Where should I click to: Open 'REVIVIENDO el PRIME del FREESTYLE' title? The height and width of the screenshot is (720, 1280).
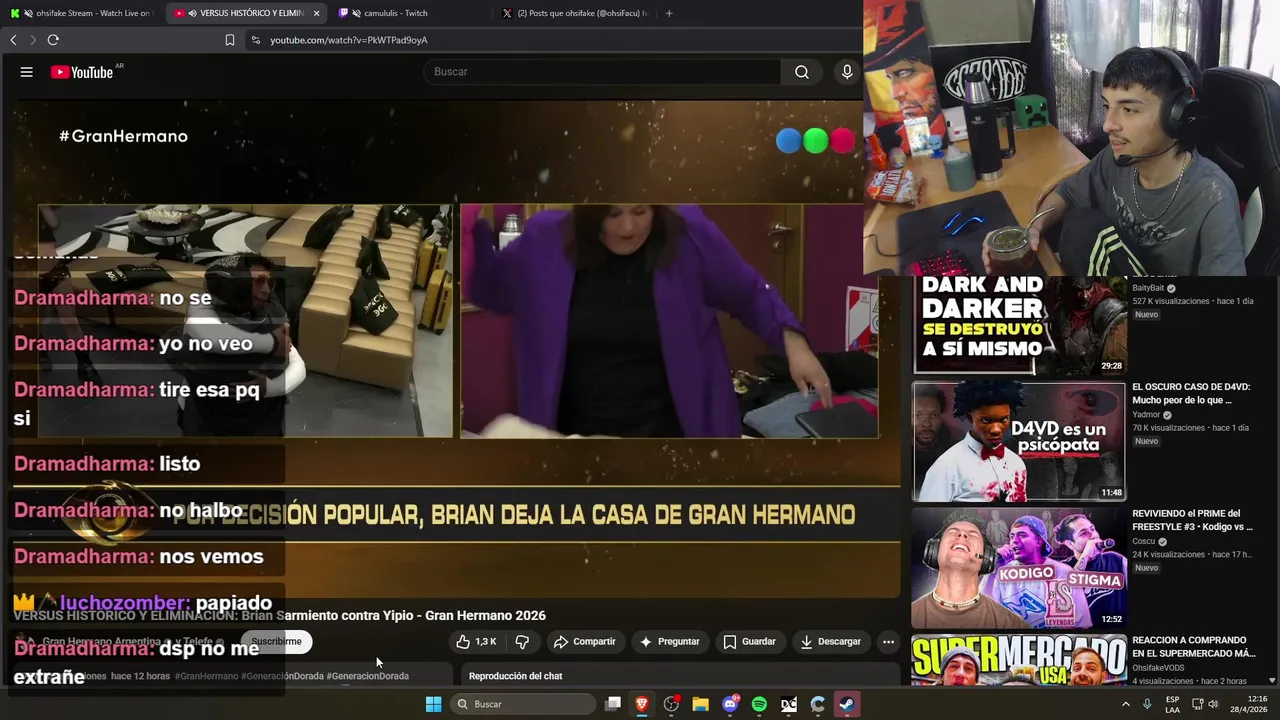[1192, 520]
